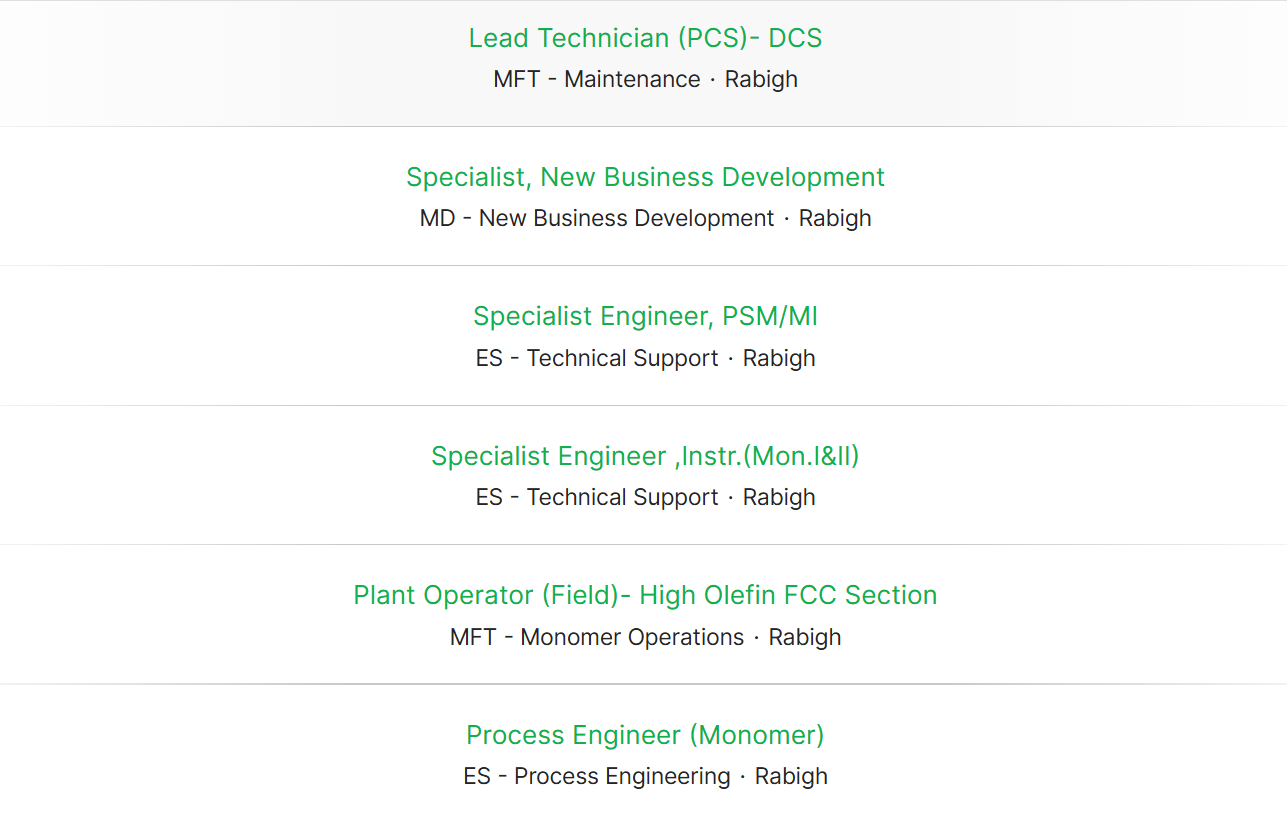View the Process Engineer (Monomer) job
This screenshot has width=1287, height=815.
pyautogui.click(x=645, y=735)
